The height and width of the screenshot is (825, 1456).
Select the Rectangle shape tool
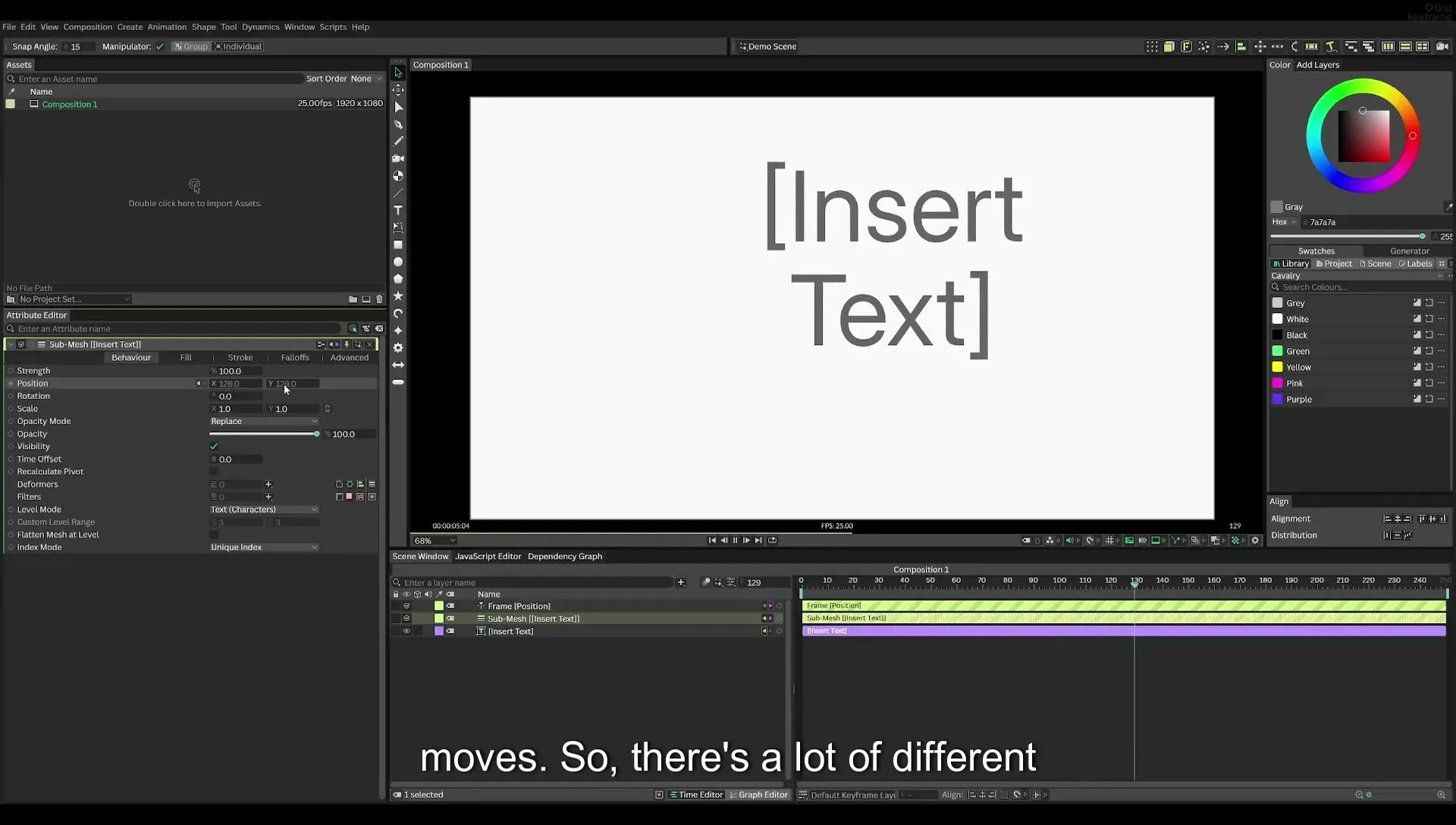(398, 245)
